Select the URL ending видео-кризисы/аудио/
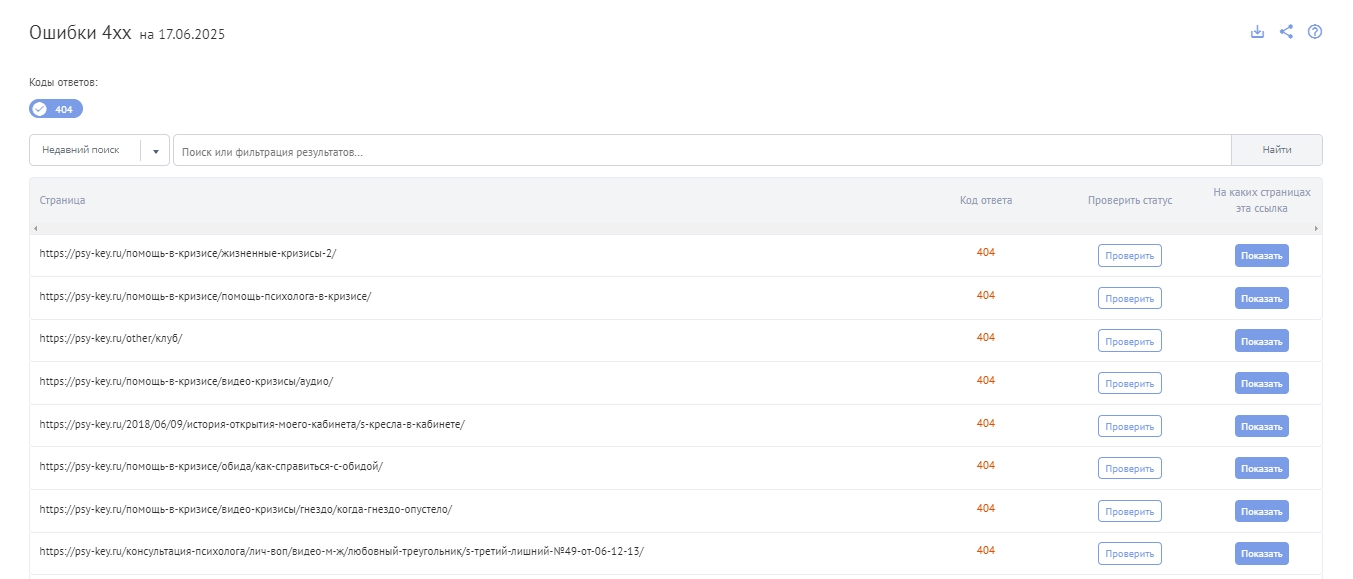Screen dimensions: 1353x579 (x=186, y=381)
